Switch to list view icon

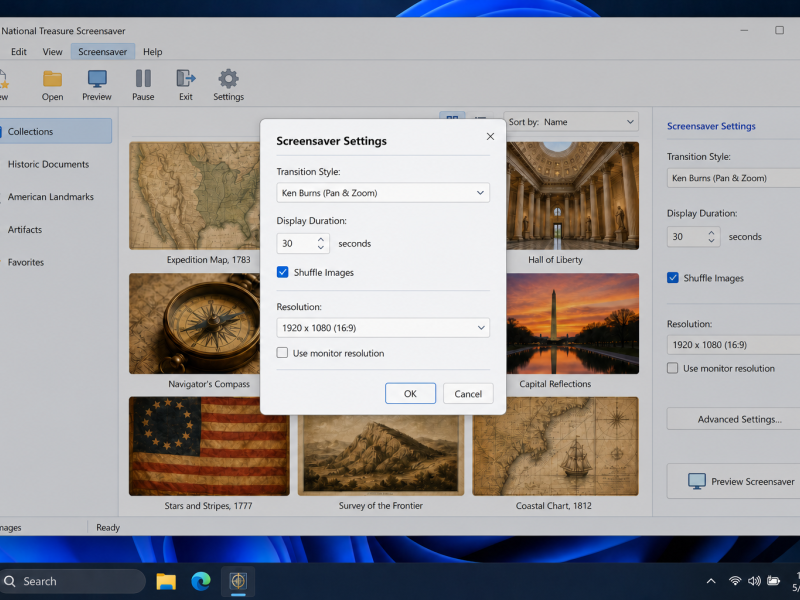pos(480,119)
